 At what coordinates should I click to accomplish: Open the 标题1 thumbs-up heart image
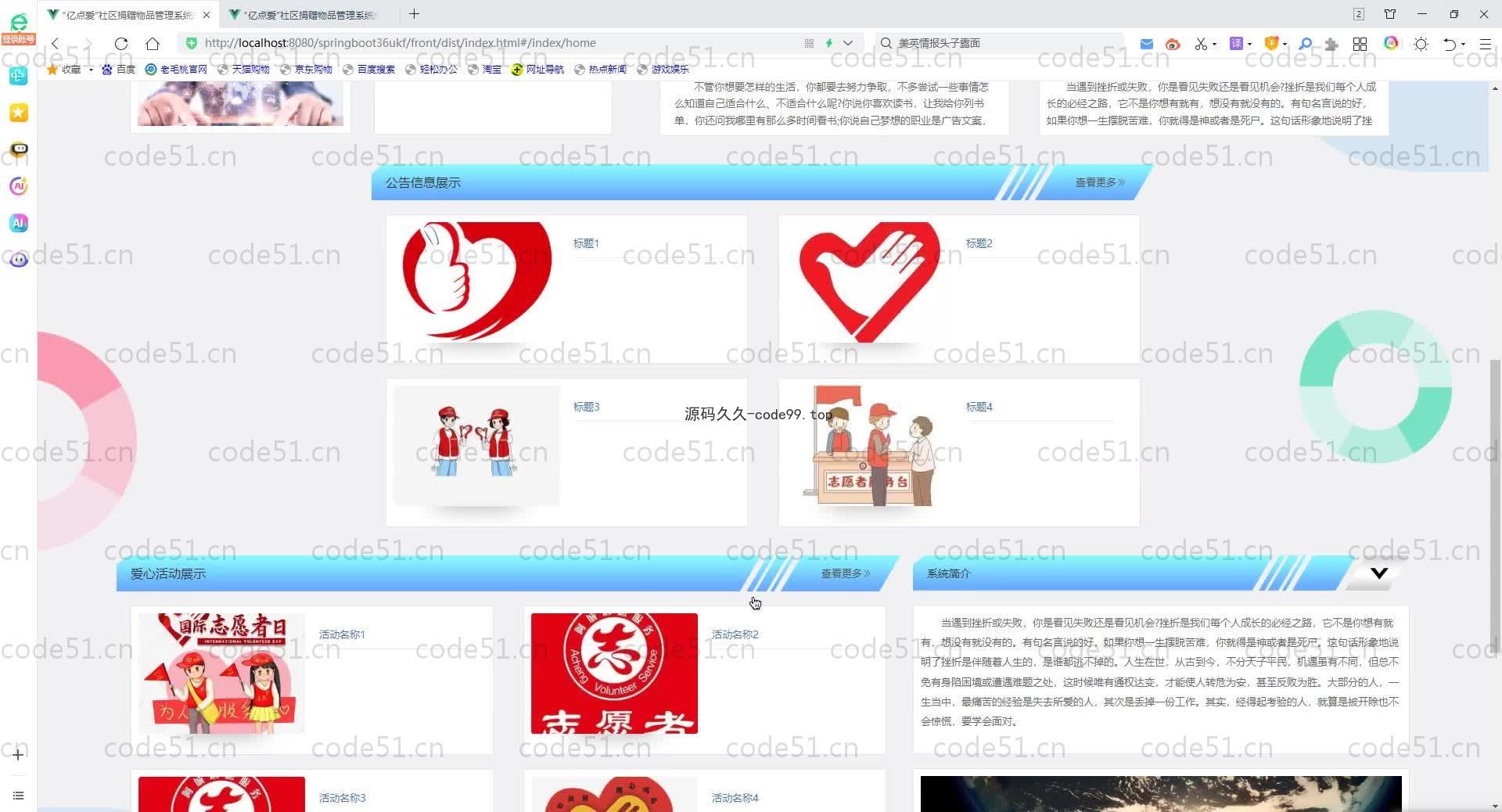coord(476,282)
